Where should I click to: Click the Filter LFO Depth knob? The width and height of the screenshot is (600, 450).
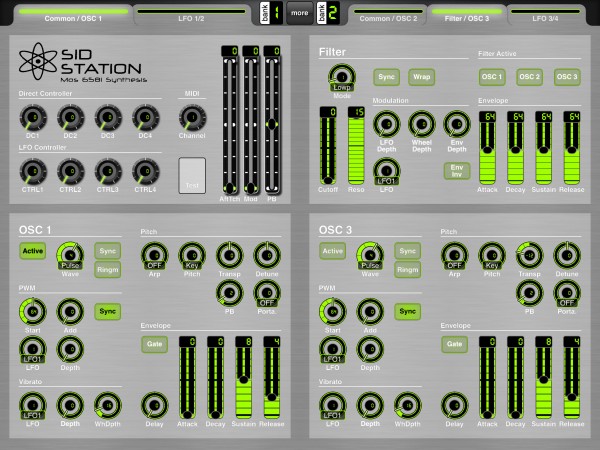click(x=386, y=124)
